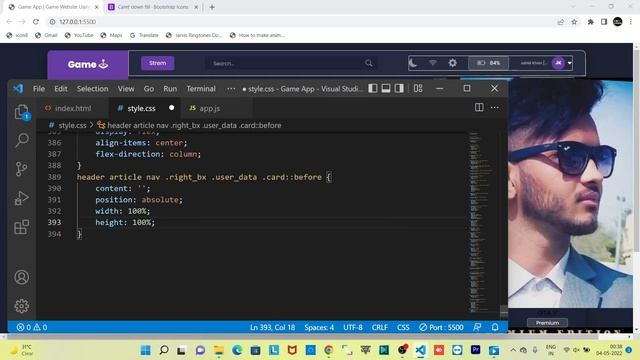The width and height of the screenshot is (640, 360).
Task: Open the feedback icon in status bar
Action: pyautogui.click(x=477, y=327)
